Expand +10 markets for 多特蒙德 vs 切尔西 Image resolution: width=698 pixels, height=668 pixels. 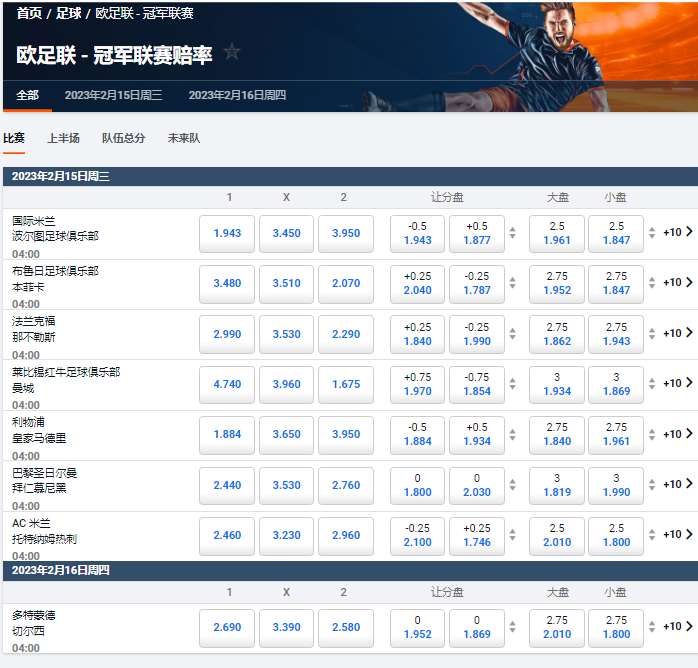(677, 627)
